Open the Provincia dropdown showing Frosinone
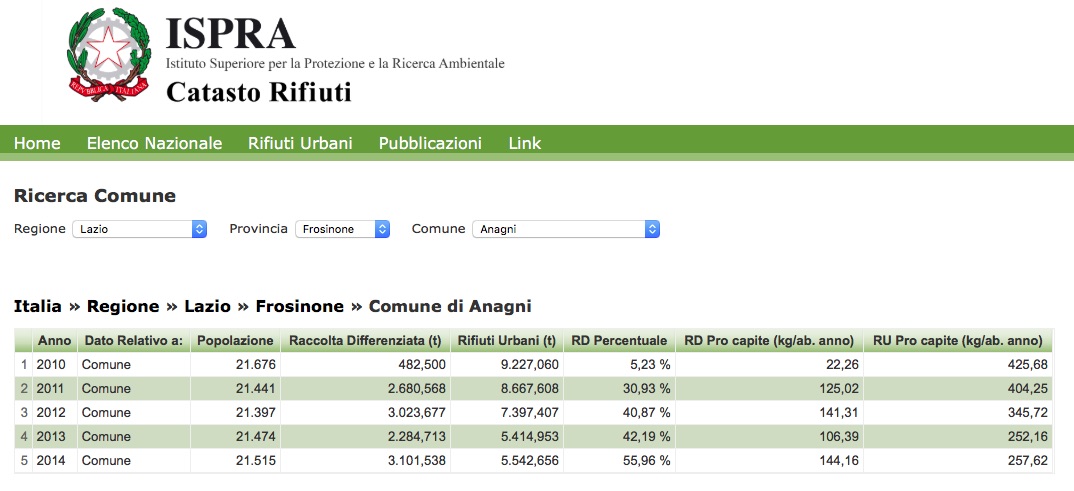Image resolution: width=1074 pixels, height=491 pixels. 342,229
